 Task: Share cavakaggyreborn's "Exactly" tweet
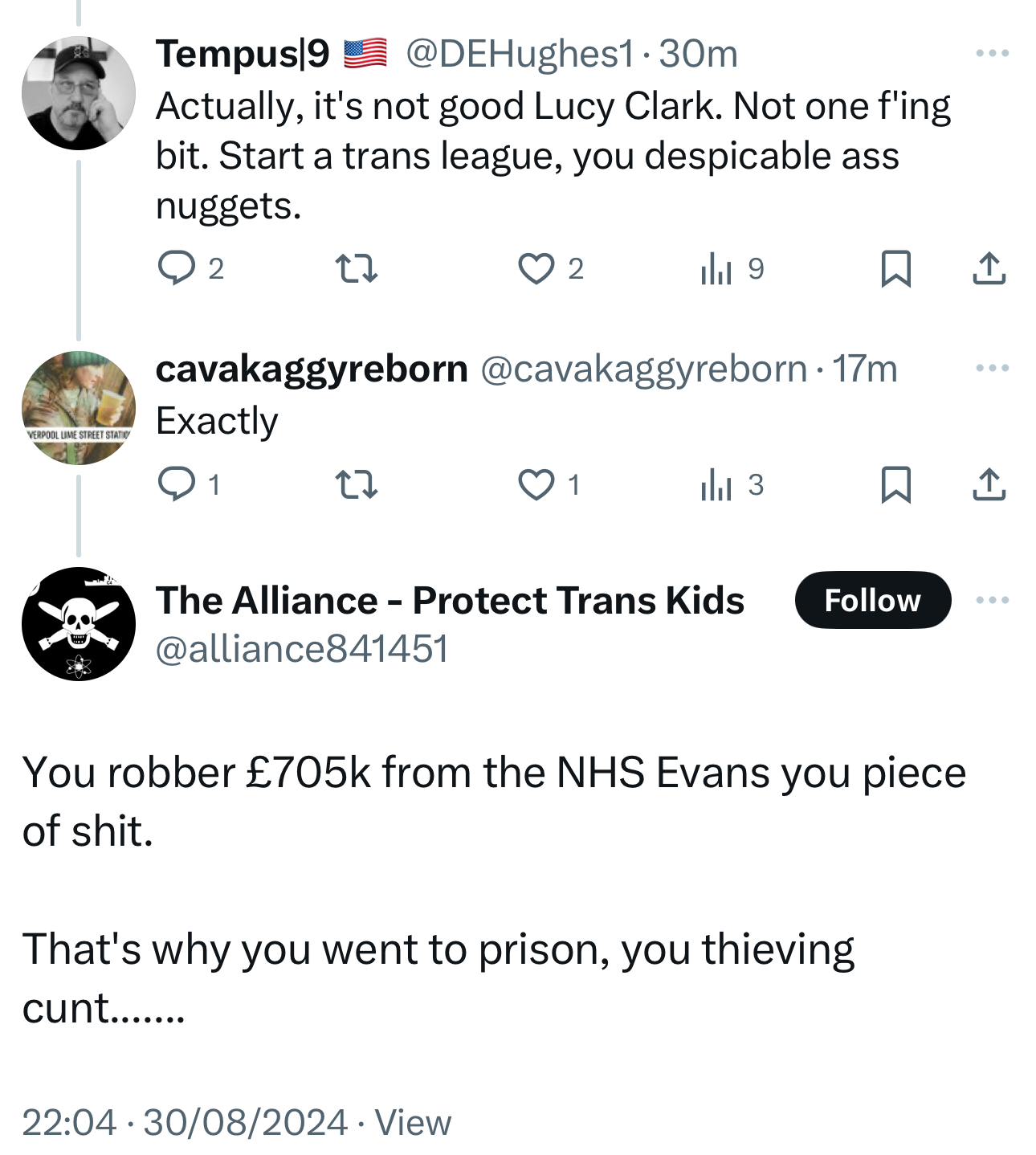(989, 484)
